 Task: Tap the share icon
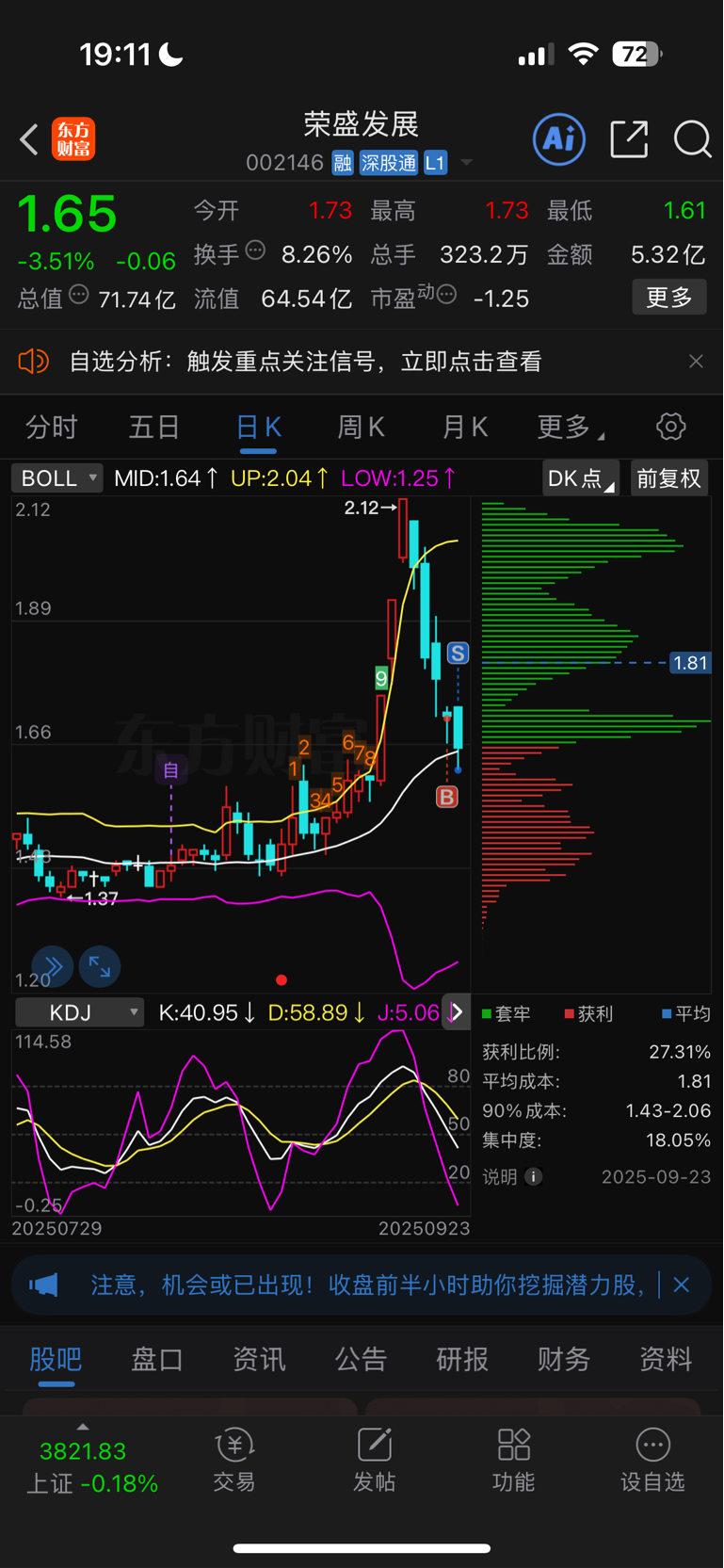coord(629,139)
